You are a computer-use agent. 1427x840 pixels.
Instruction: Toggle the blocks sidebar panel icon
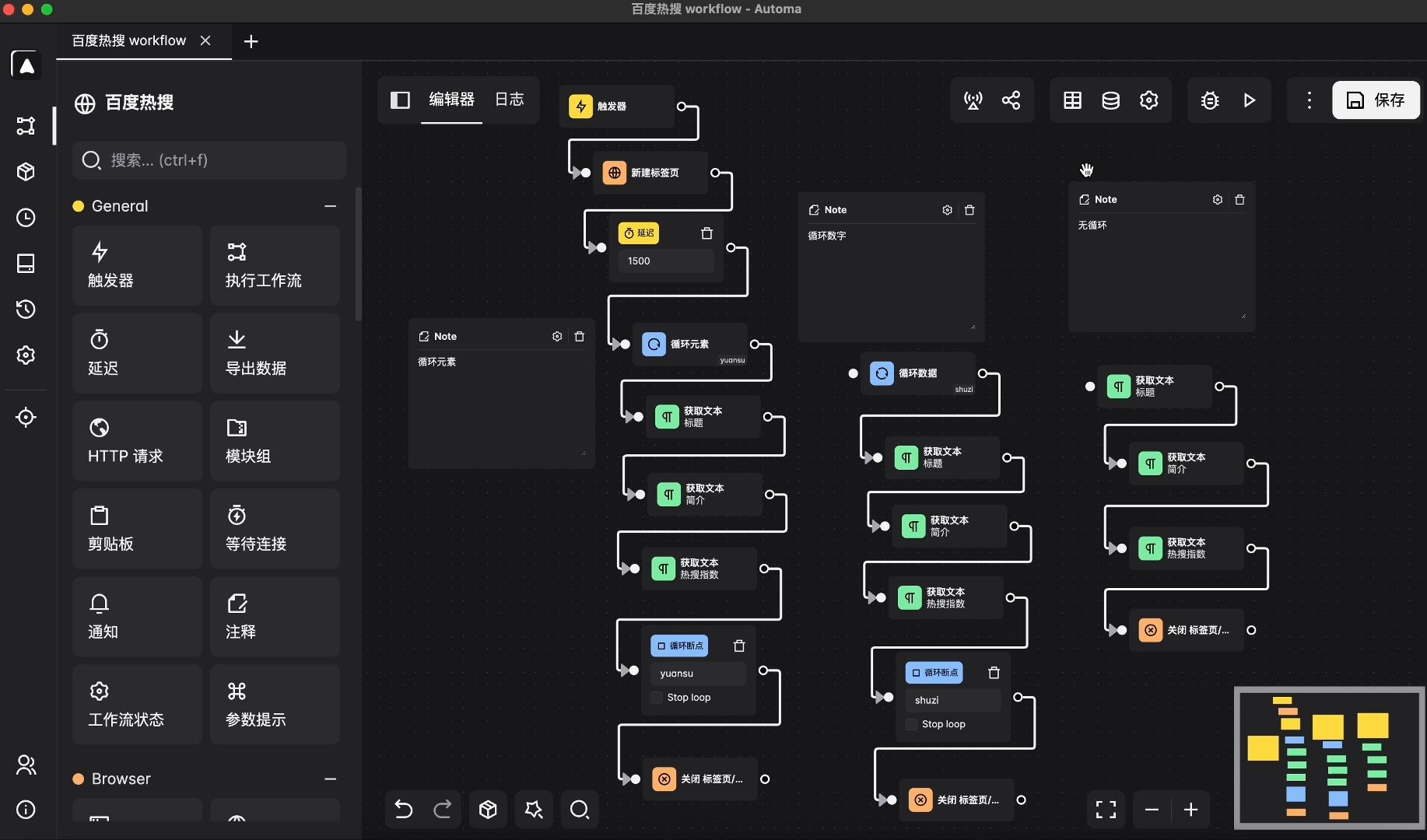(x=400, y=100)
